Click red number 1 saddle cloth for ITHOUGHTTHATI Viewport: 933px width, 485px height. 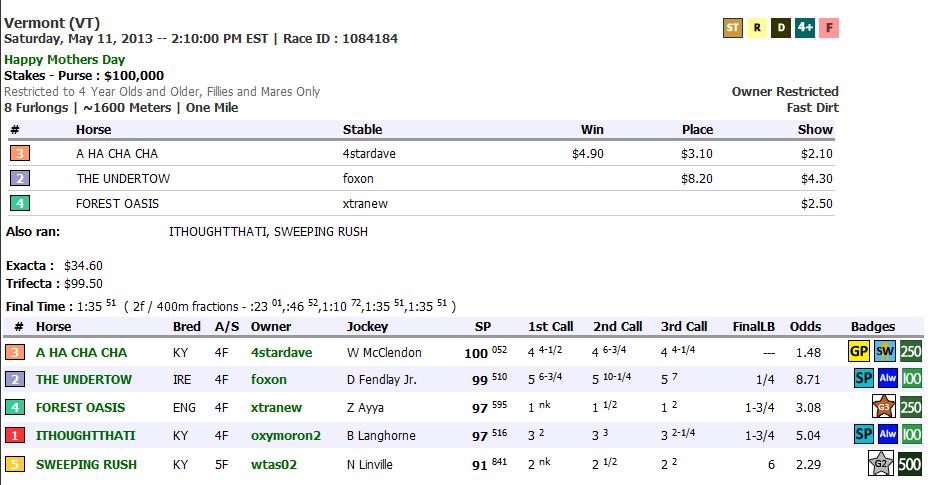(17, 436)
